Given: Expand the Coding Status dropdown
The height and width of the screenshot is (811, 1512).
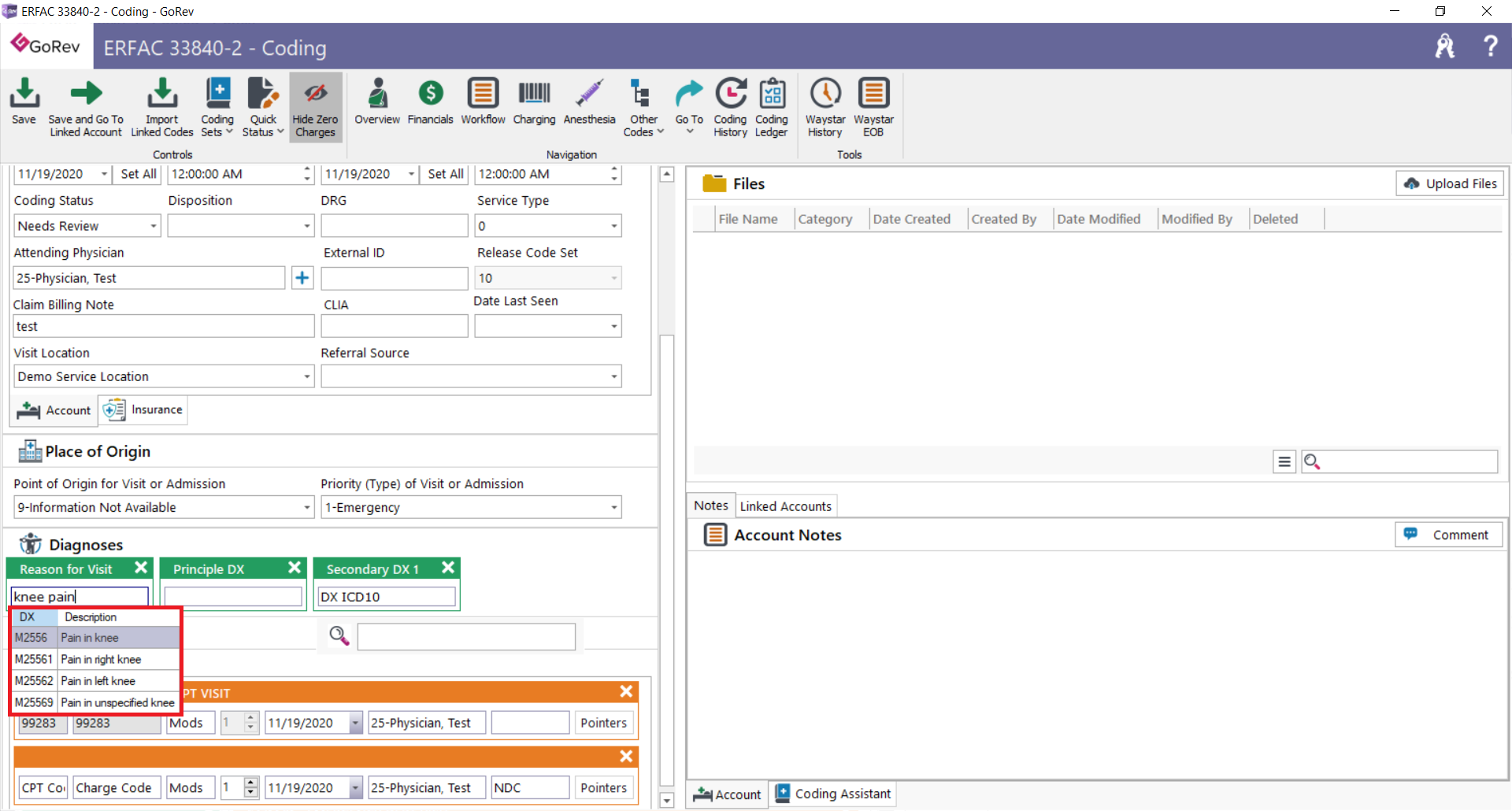Looking at the screenshot, I should pyautogui.click(x=153, y=226).
